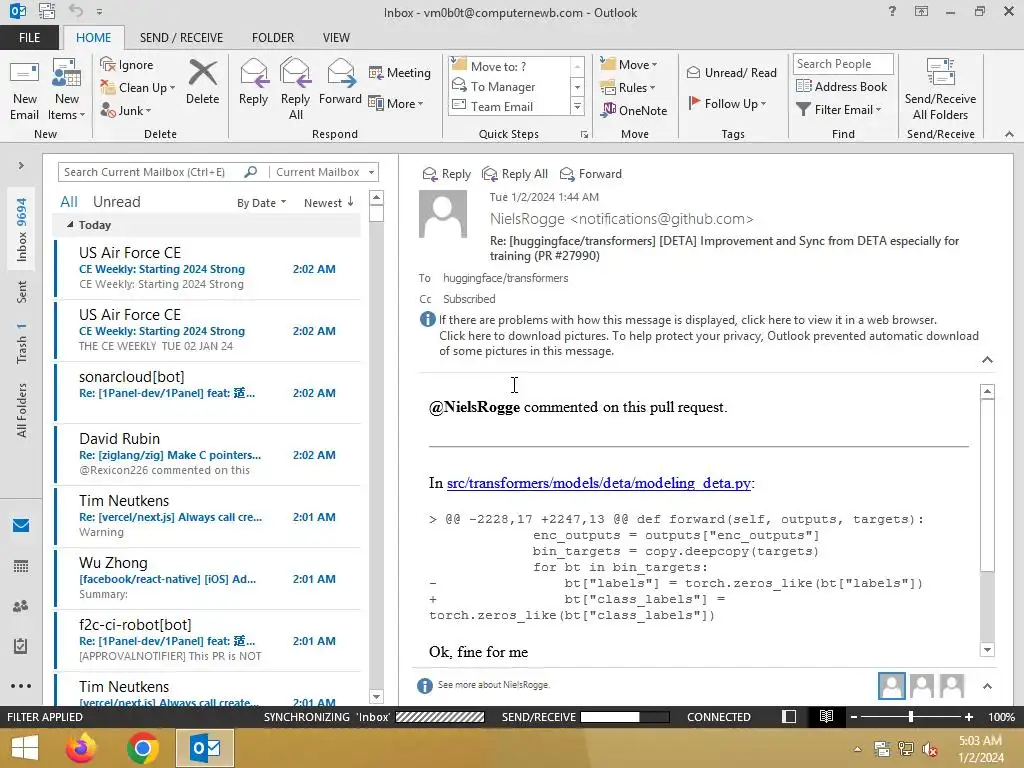Open the Clean Up menu
This screenshot has height=768, width=1024.
(x=138, y=88)
